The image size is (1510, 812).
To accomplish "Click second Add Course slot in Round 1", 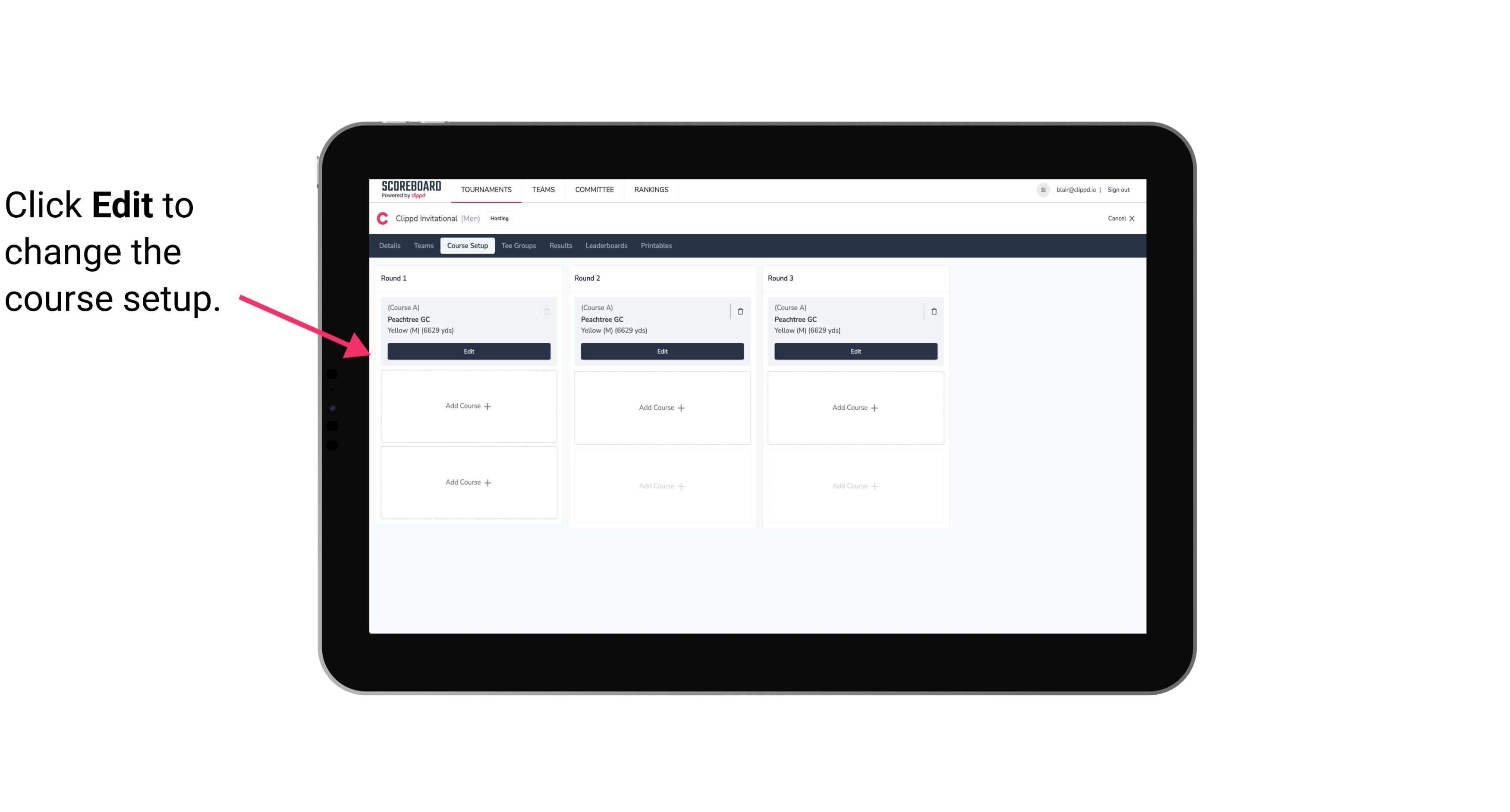I will point(468,482).
